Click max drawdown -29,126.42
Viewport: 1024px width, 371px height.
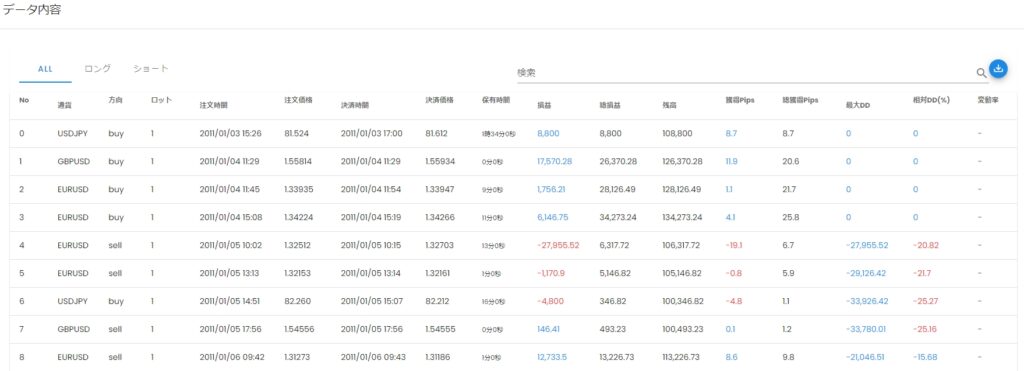[865, 274]
